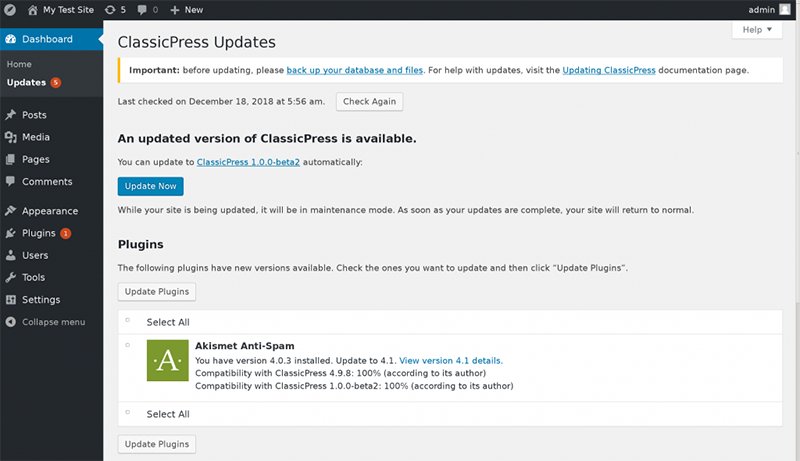Click the comments count 0 in admin bar
Viewport: 800px width, 461px height.
(x=155, y=10)
